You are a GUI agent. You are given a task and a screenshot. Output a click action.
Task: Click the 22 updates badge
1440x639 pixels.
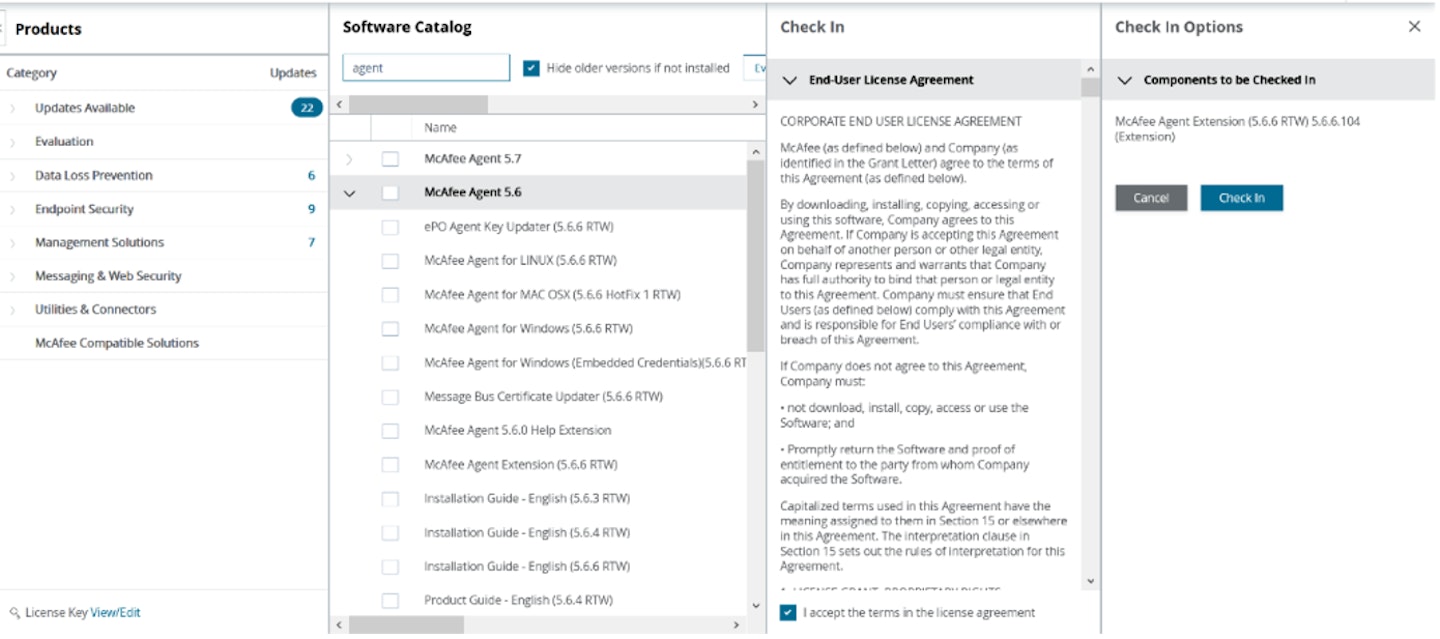click(x=307, y=108)
